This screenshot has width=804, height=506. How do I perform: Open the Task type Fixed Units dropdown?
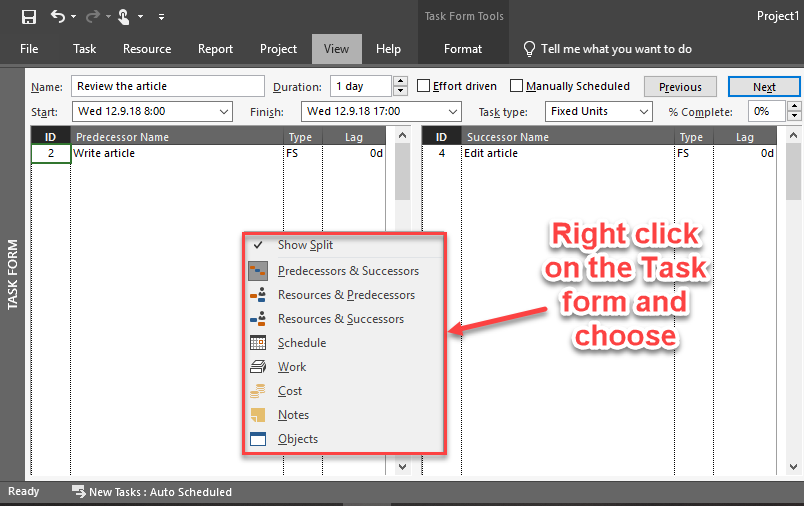[x=643, y=112]
